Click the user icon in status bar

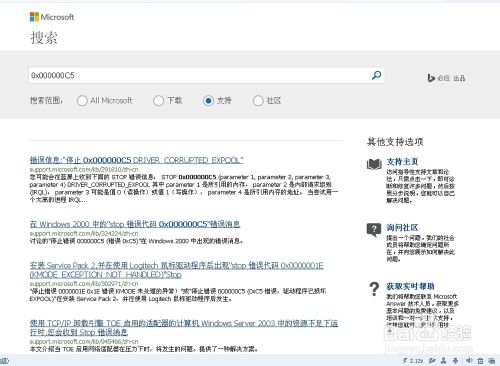pos(444,360)
